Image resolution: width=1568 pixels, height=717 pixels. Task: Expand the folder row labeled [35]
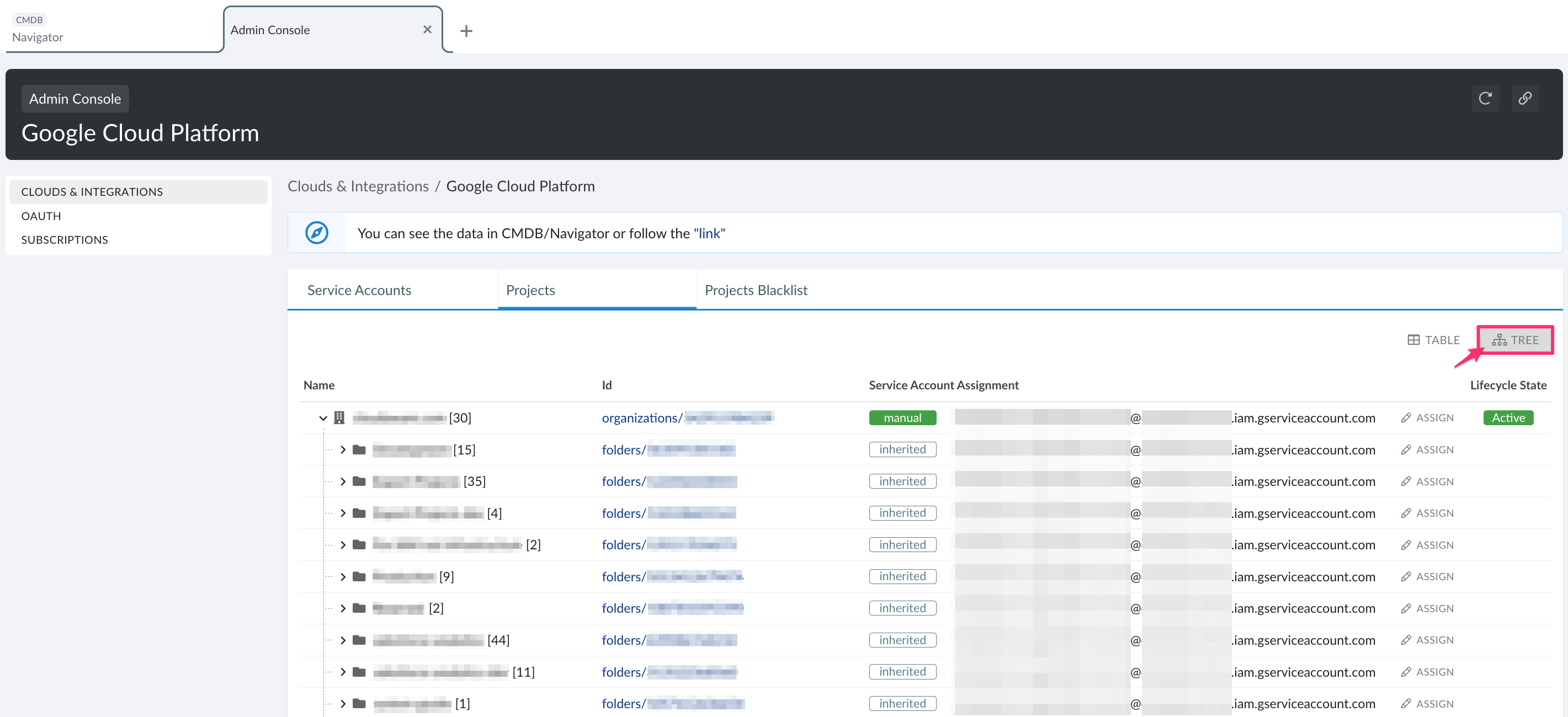tap(343, 481)
